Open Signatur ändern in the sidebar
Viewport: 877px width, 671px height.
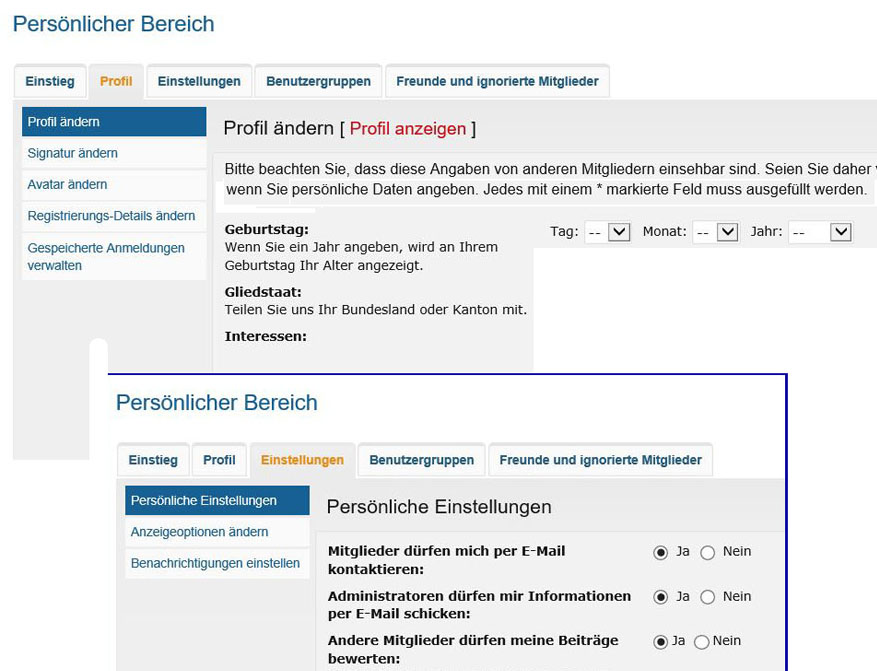[73, 153]
